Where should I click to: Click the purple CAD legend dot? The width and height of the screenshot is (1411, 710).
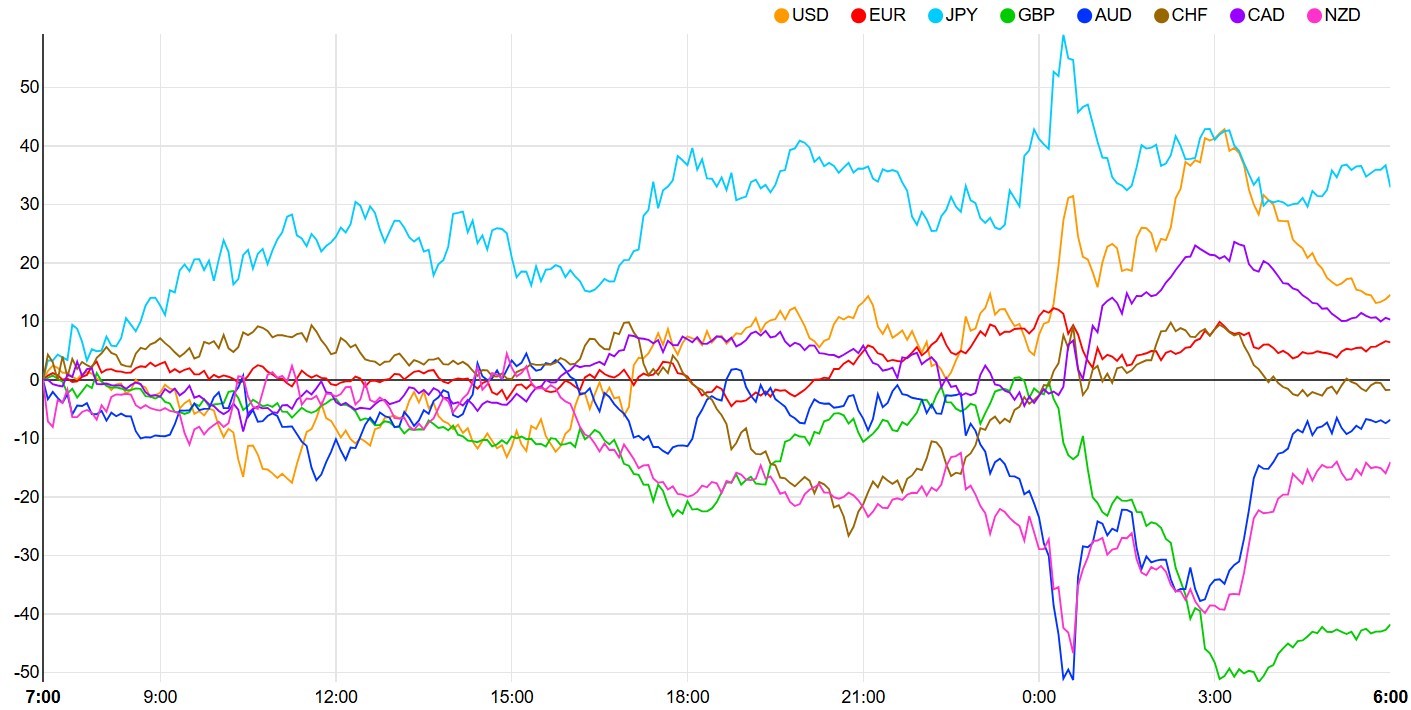1236,15
